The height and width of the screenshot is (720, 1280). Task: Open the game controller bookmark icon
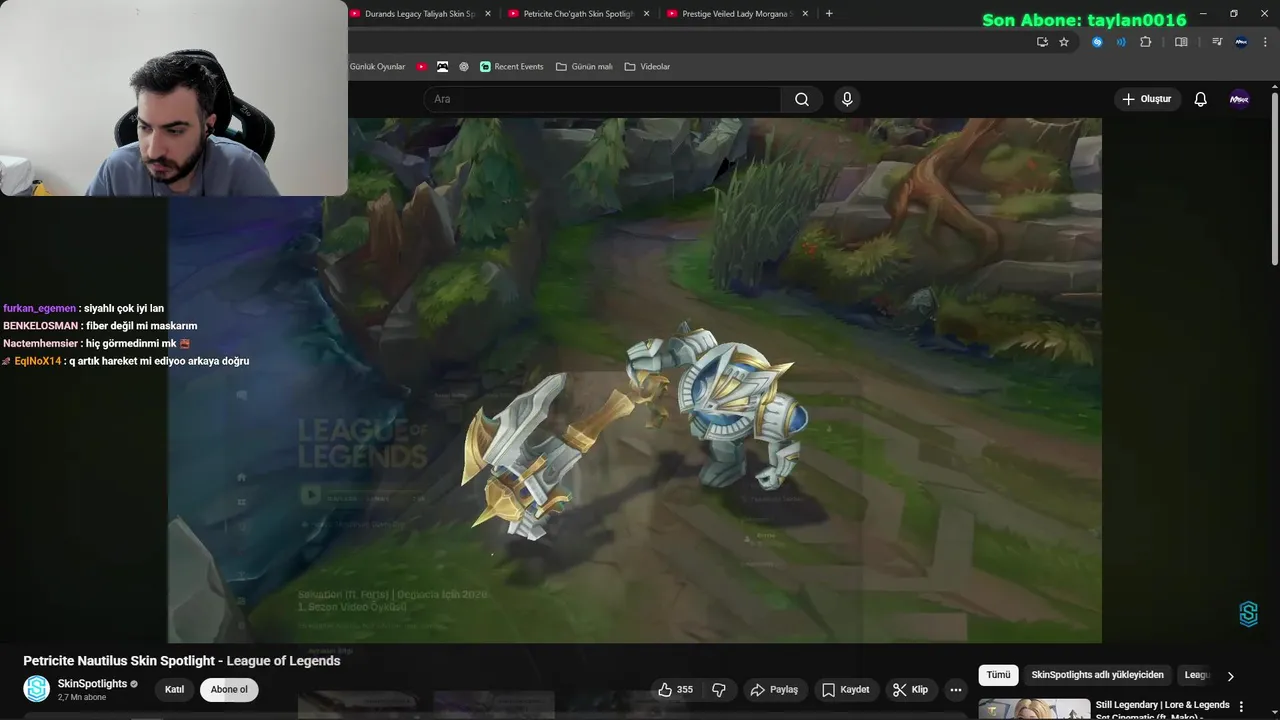[x=443, y=67]
